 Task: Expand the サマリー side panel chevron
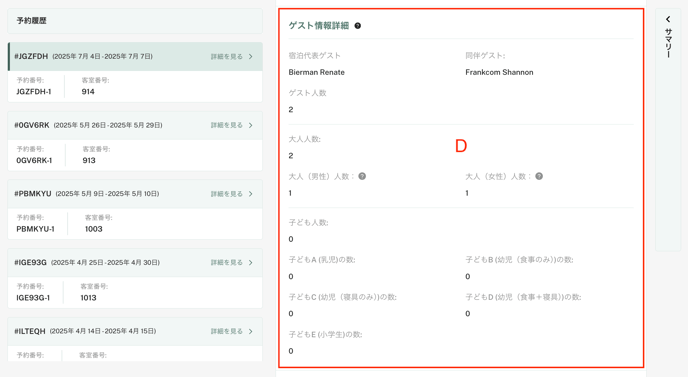point(668,19)
